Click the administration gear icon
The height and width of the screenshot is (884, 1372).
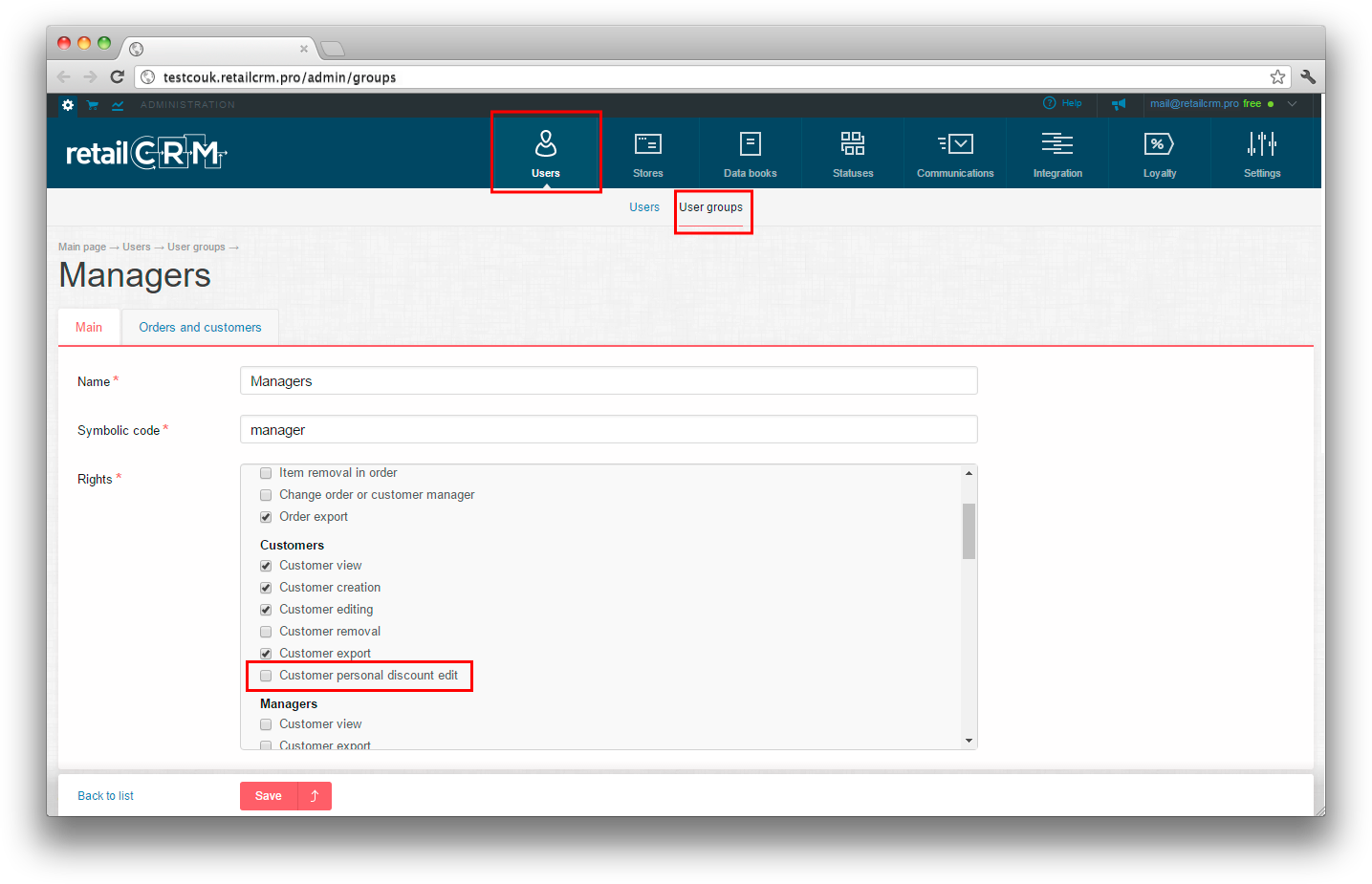coord(68,105)
